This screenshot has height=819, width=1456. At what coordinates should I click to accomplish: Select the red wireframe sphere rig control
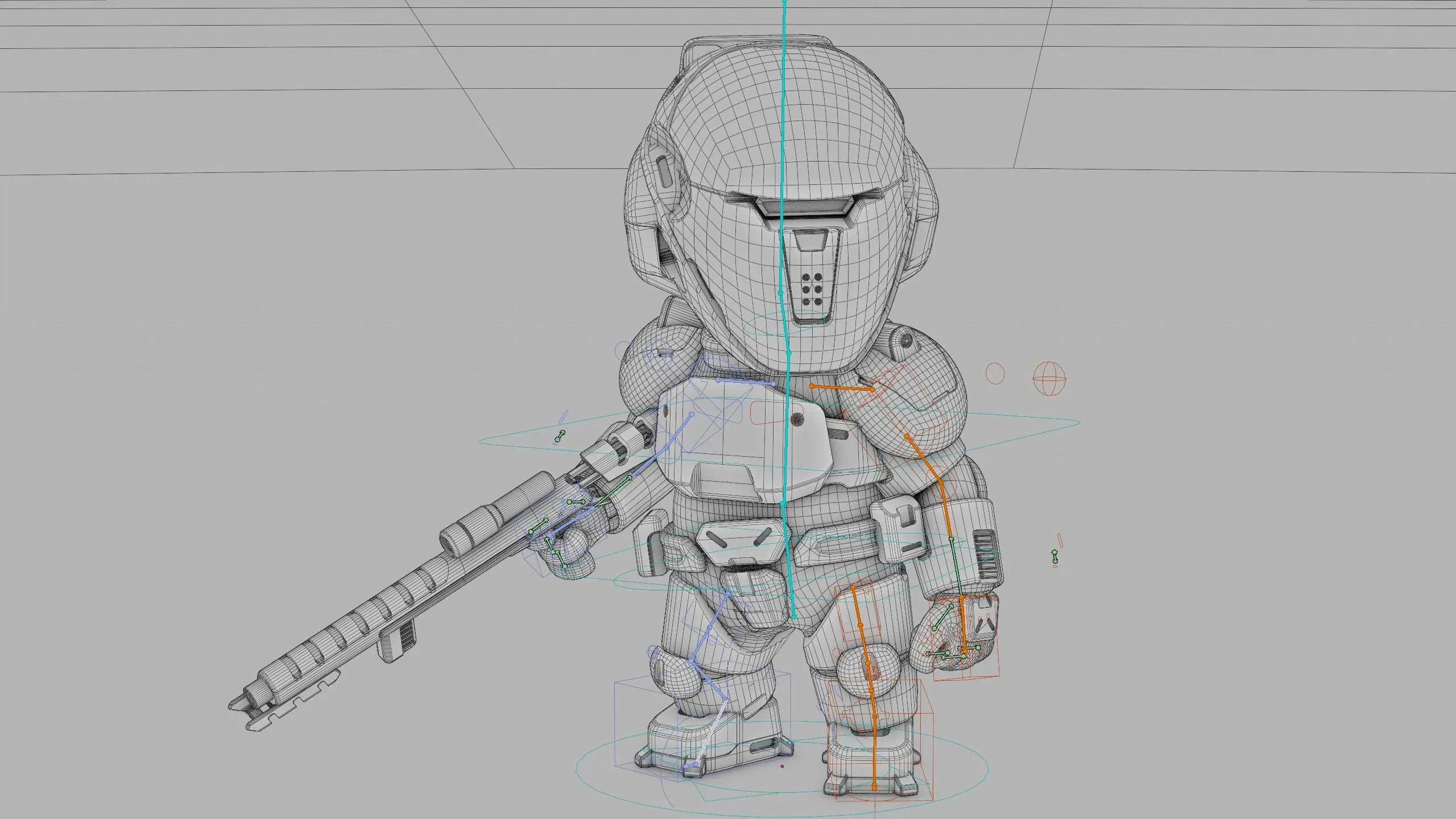[x=1049, y=378]
